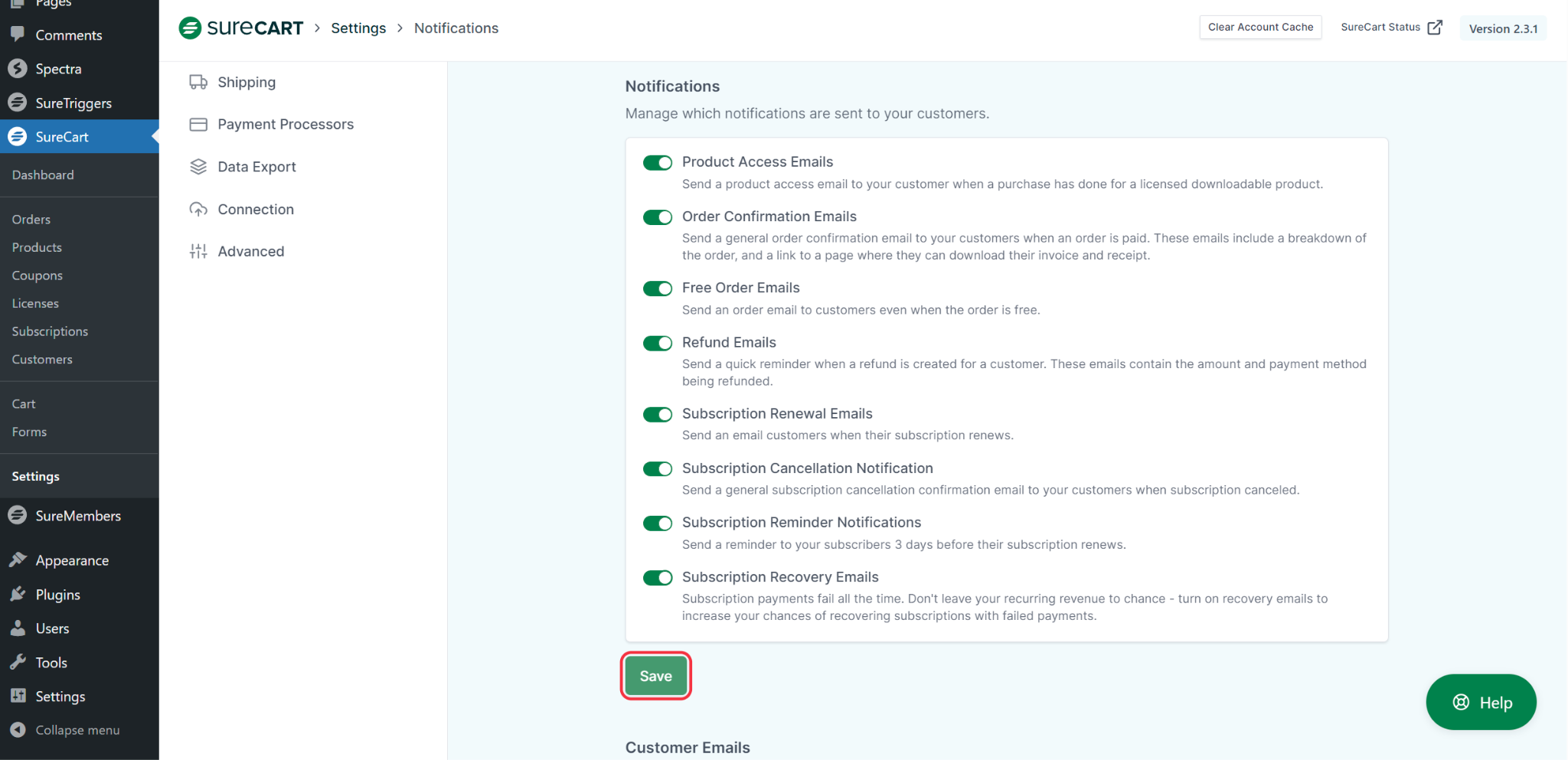The height and width of the screenshot is (760, 1568).
Task: Open the Subscriptions menu item
Action: (50, 331)
